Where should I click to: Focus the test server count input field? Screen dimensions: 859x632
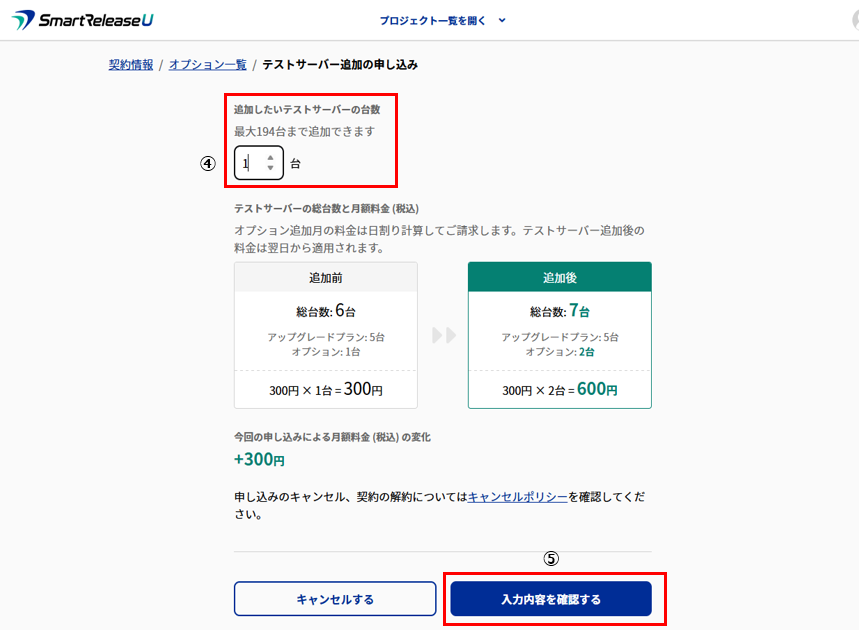click(248, 163)
